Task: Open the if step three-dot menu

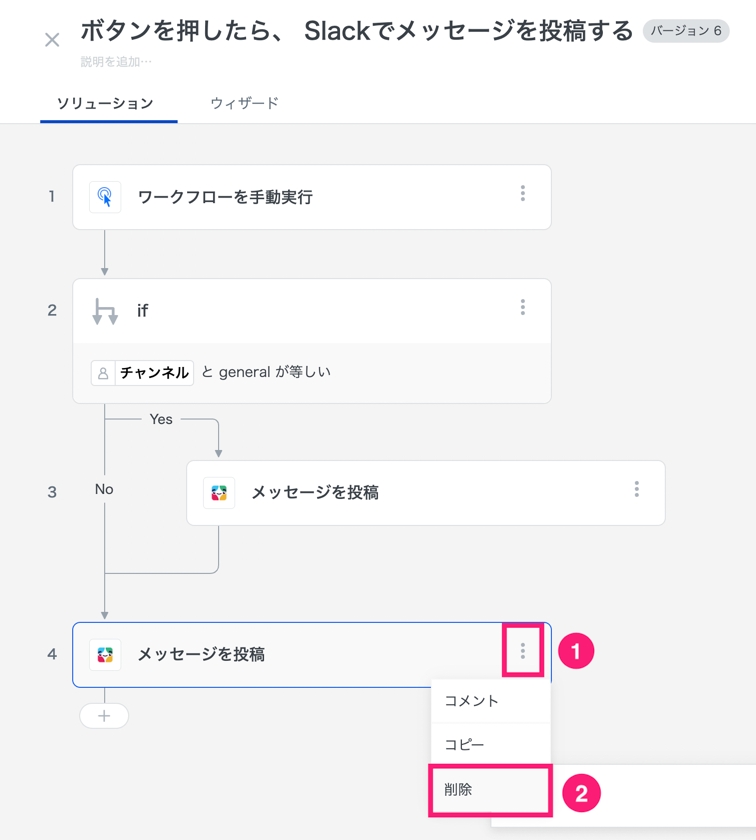Action: pos(522,308)
